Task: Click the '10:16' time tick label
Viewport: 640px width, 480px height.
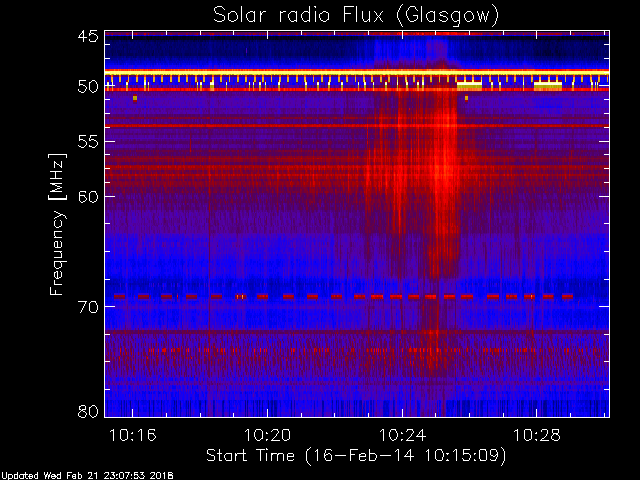Action: (x=133, y=435)
